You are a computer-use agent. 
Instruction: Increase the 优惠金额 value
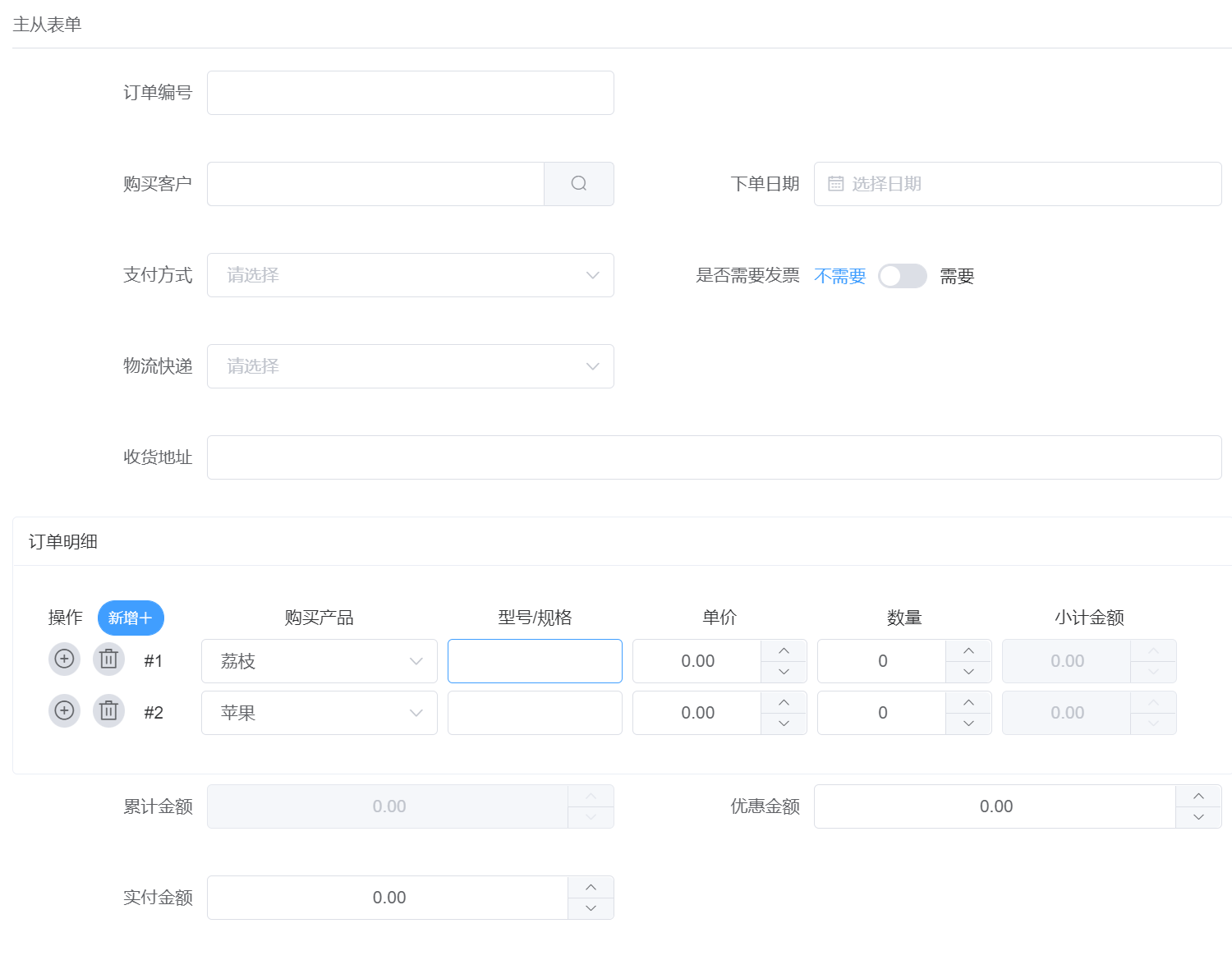tap(1198, 796)
